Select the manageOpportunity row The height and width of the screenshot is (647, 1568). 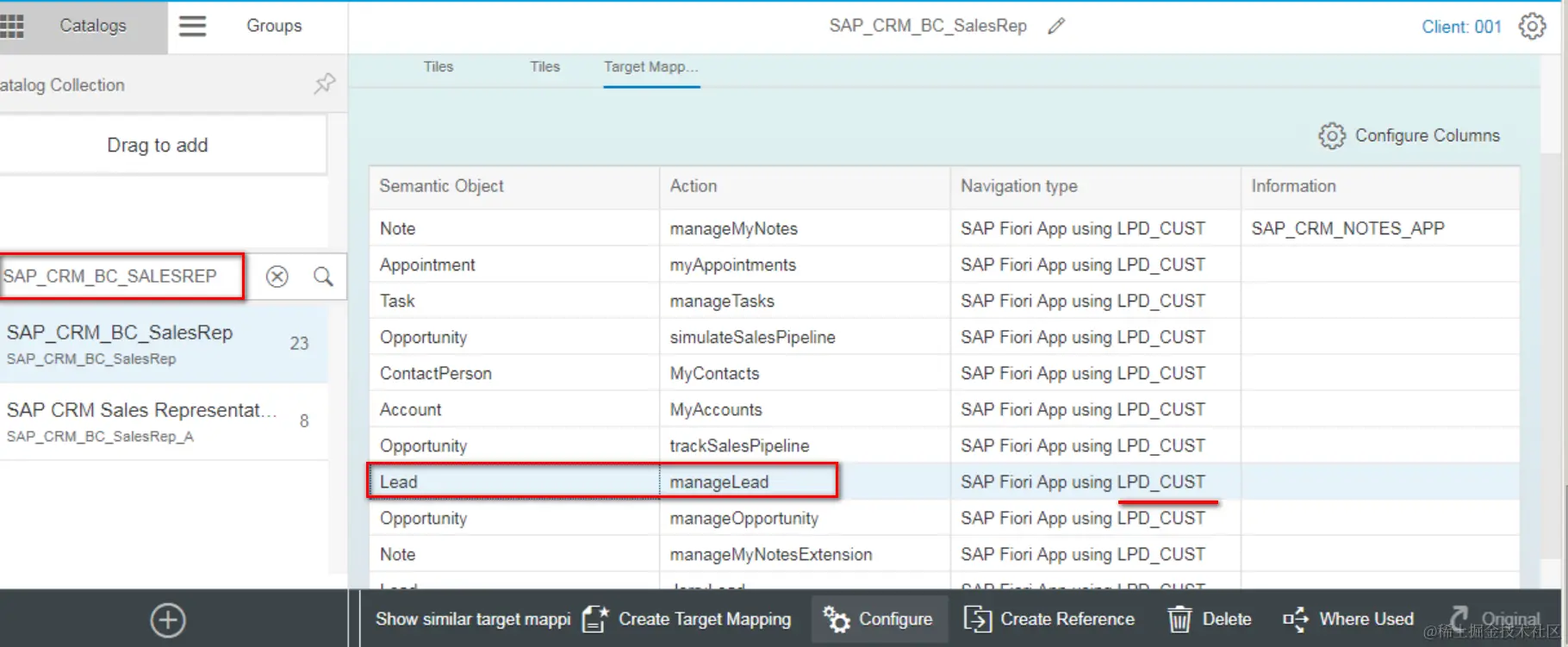pyautogui.click(x=944, y=518)
